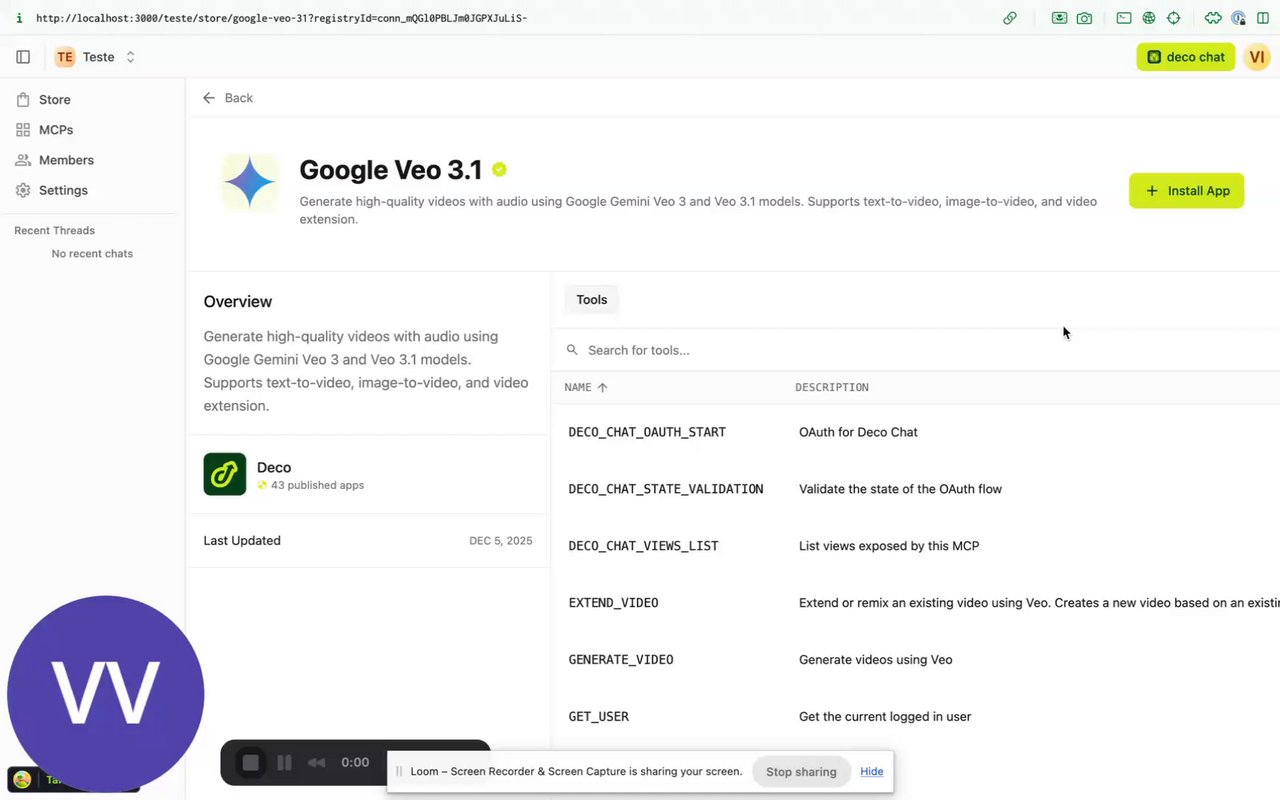The height and width of the screenshot is (800, 1280).
Task: Click 'Generate videos using Veo' description
Action: pyautogui.click(x=876, y=660)
